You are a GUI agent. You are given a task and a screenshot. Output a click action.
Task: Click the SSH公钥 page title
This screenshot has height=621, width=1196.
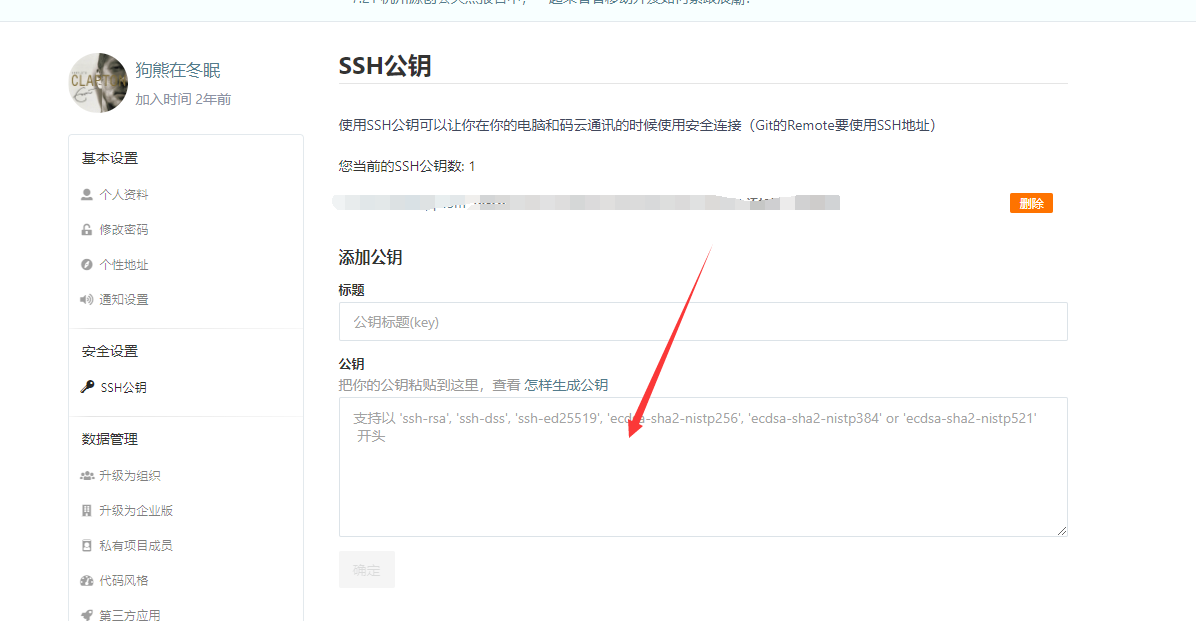(x=385, y=66)
